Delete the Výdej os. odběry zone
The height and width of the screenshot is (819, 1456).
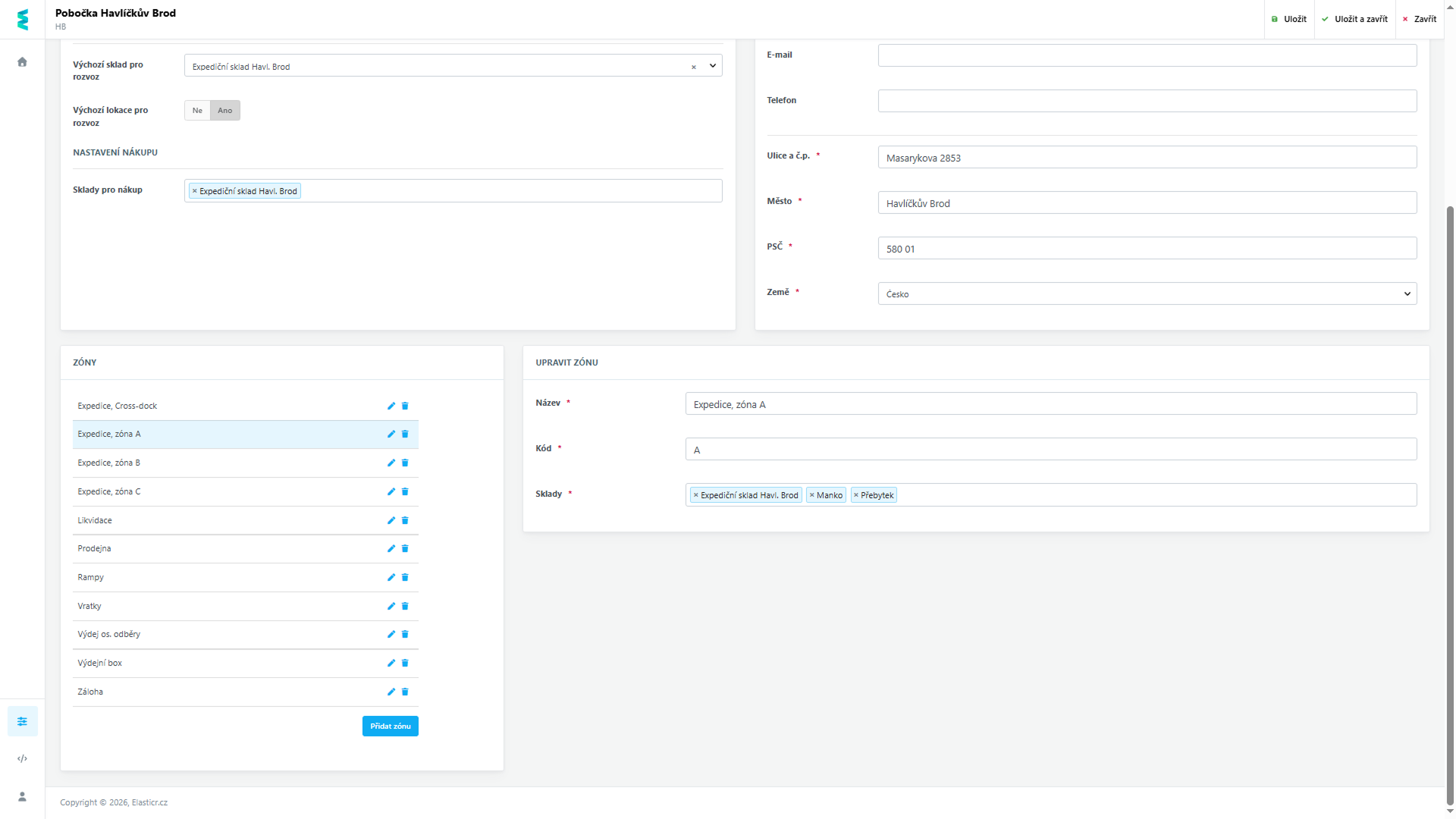[x=405, y=635]
